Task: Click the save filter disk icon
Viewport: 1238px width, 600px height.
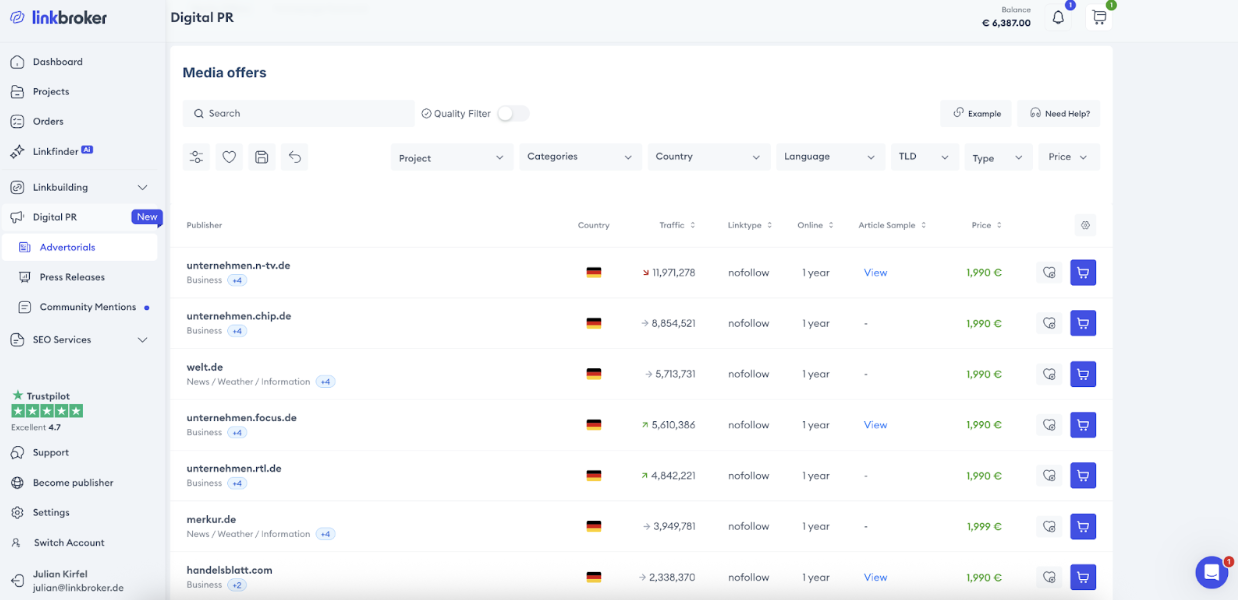Action: [x=261, y=157]
